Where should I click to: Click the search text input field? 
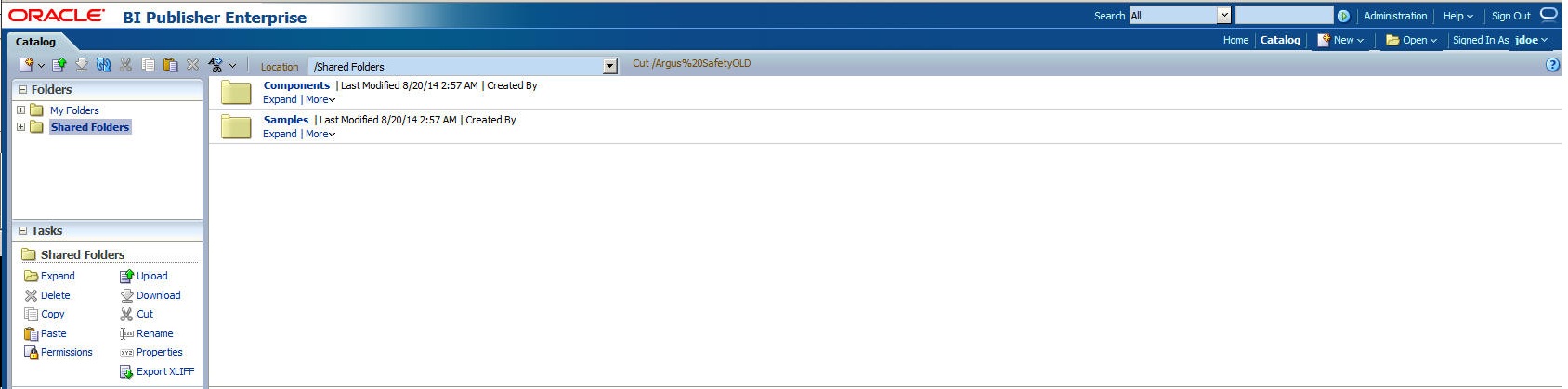(x=1285, y=15)
